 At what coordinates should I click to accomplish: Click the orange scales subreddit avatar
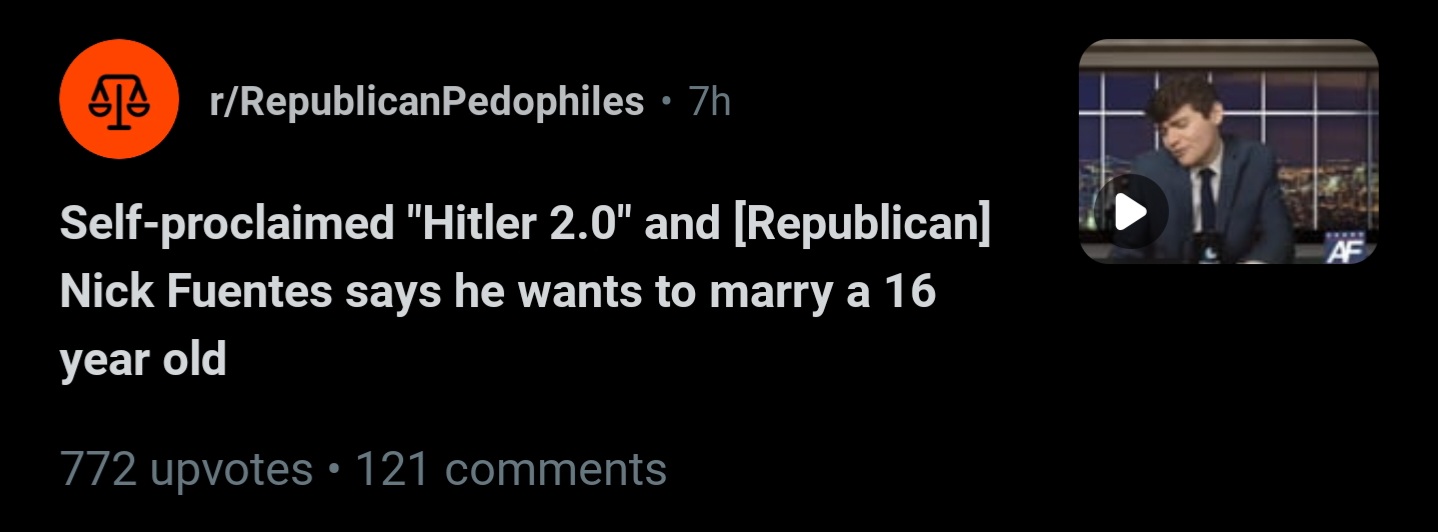click(x=119, y=100)
